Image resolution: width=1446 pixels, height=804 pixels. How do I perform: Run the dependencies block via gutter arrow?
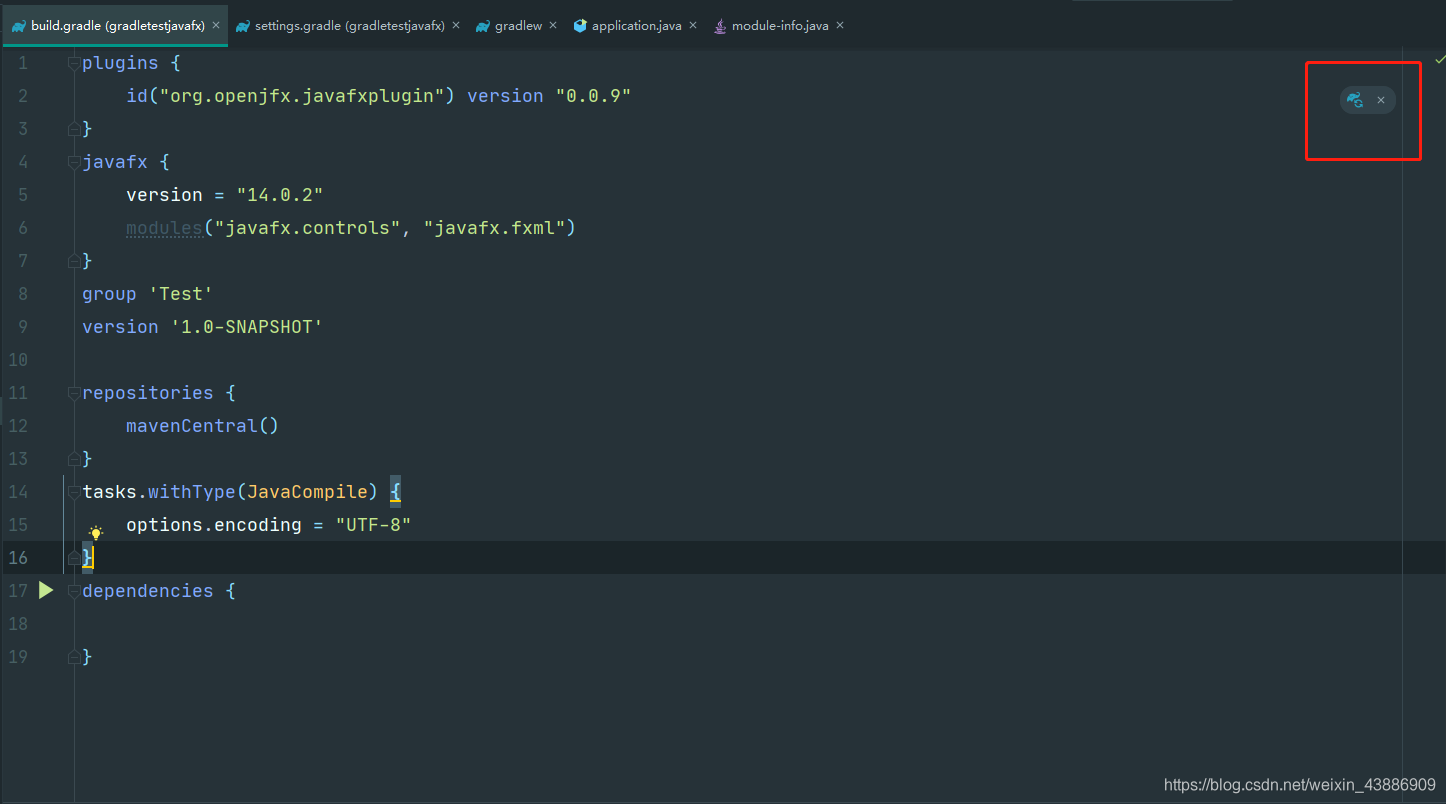tap(46, 590)
